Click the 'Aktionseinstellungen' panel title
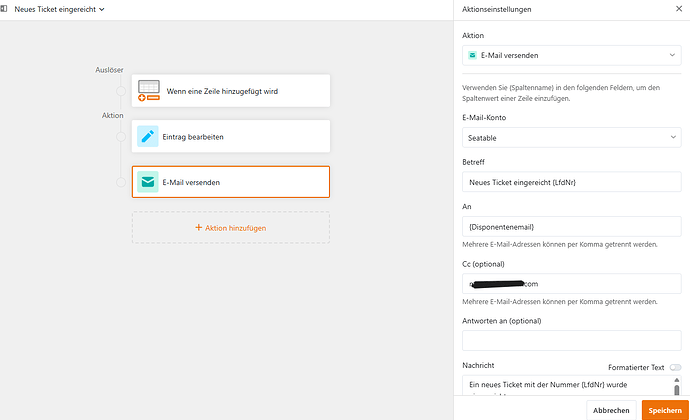The image size is (690, 420). pos(496,9)
